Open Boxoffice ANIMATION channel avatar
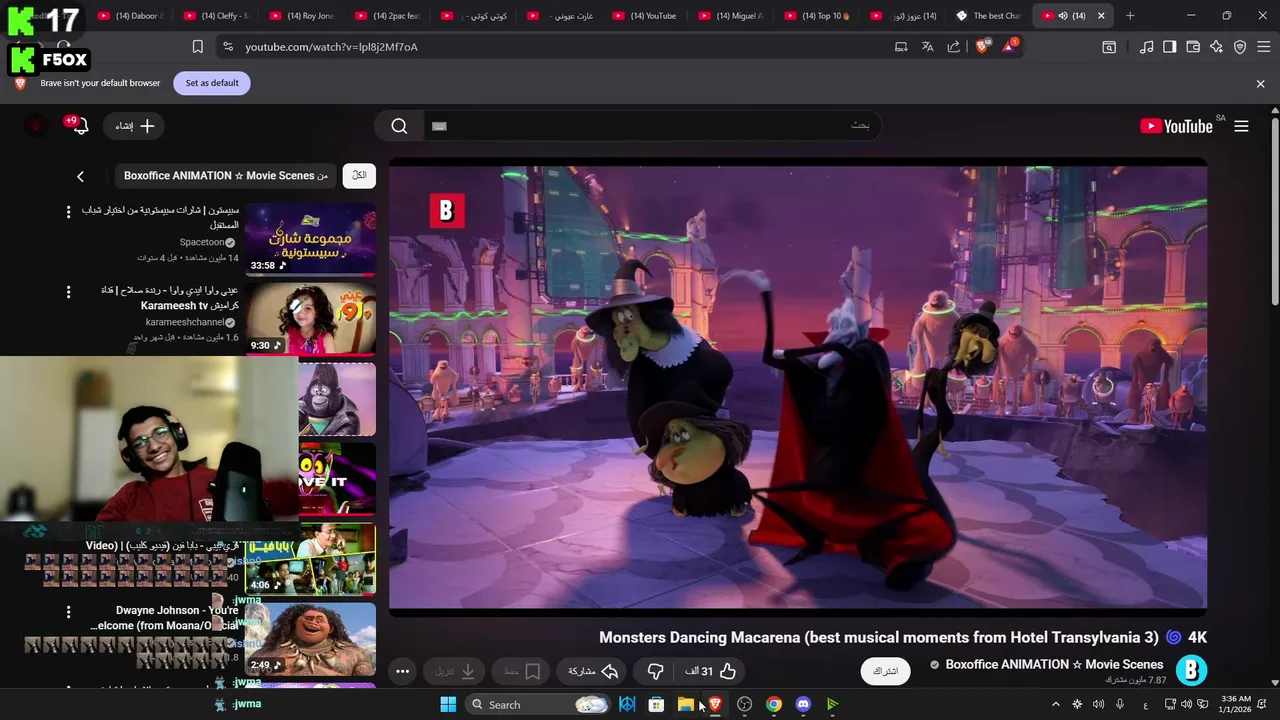1280x720 pixels. coord(1191,670)
